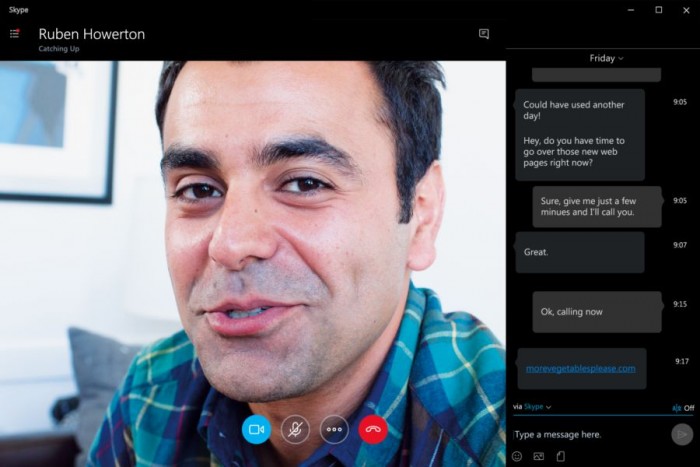Minimize the Skype window
Image resolution: width=700 pixels, height=467 pixels.
click(x=631, y=10)
